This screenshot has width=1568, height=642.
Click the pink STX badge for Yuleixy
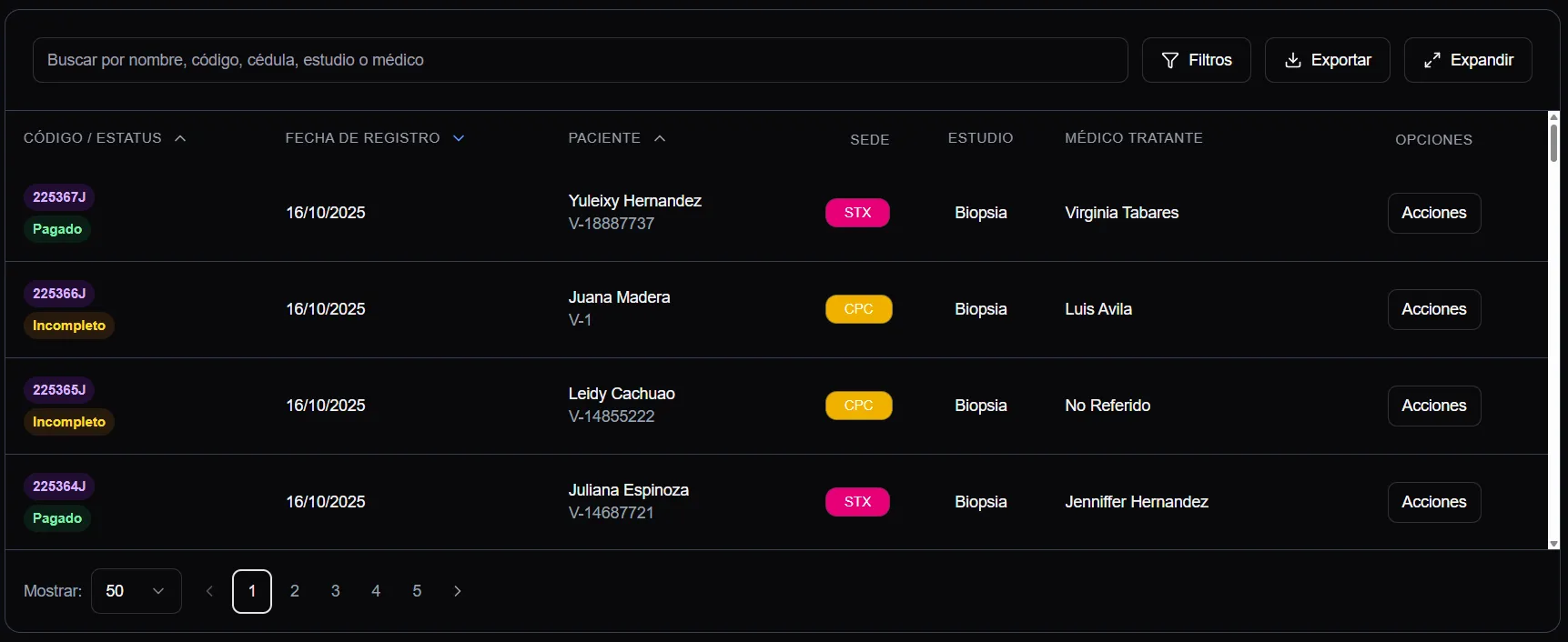pos(857,213)
